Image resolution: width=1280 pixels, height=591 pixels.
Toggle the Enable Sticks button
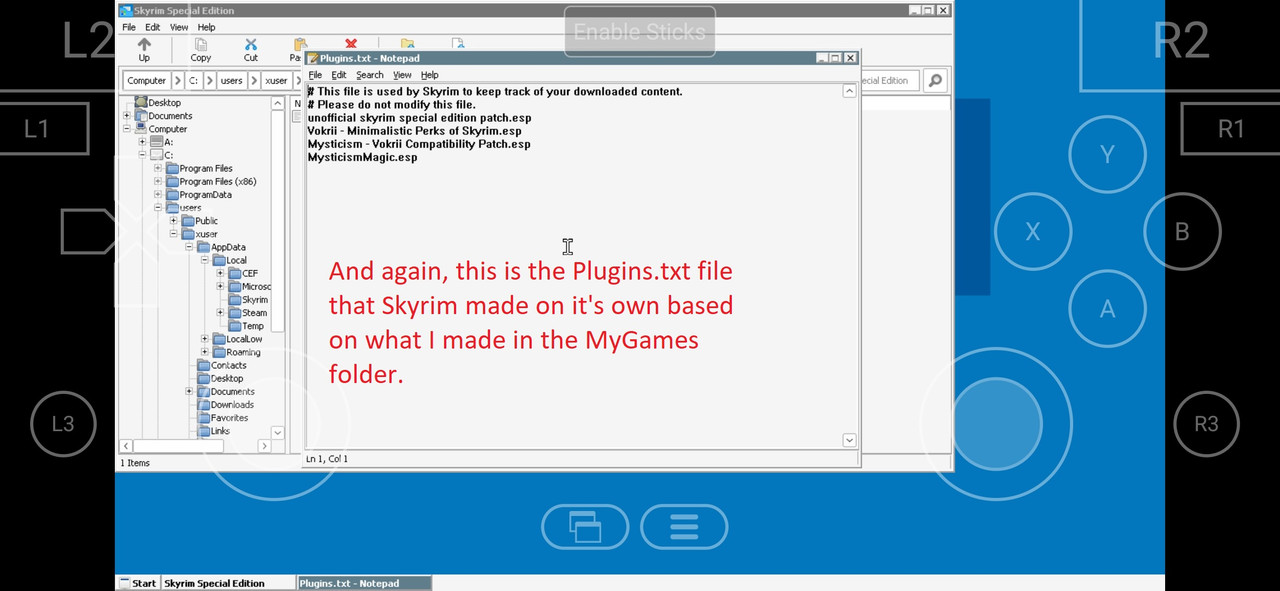pyautogui.click(x=640, y=31)
